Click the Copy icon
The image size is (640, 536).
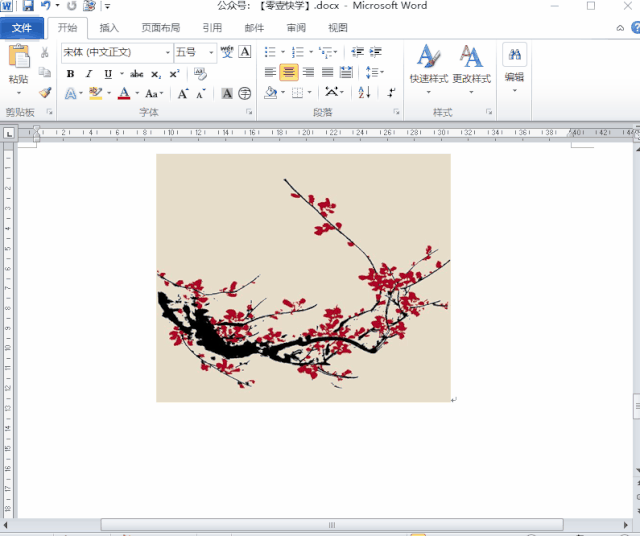point(44,72)
